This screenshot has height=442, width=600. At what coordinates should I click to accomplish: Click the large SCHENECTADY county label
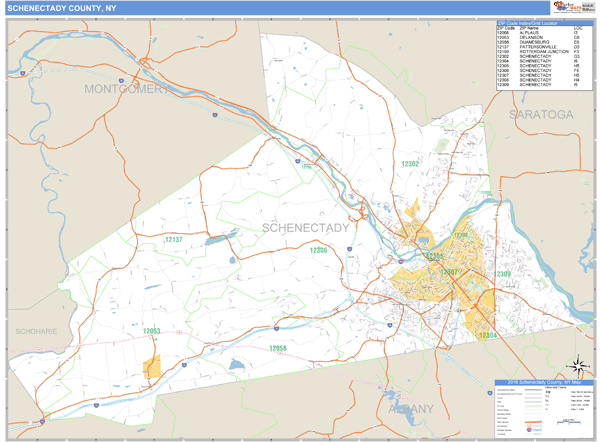(306, 228)
